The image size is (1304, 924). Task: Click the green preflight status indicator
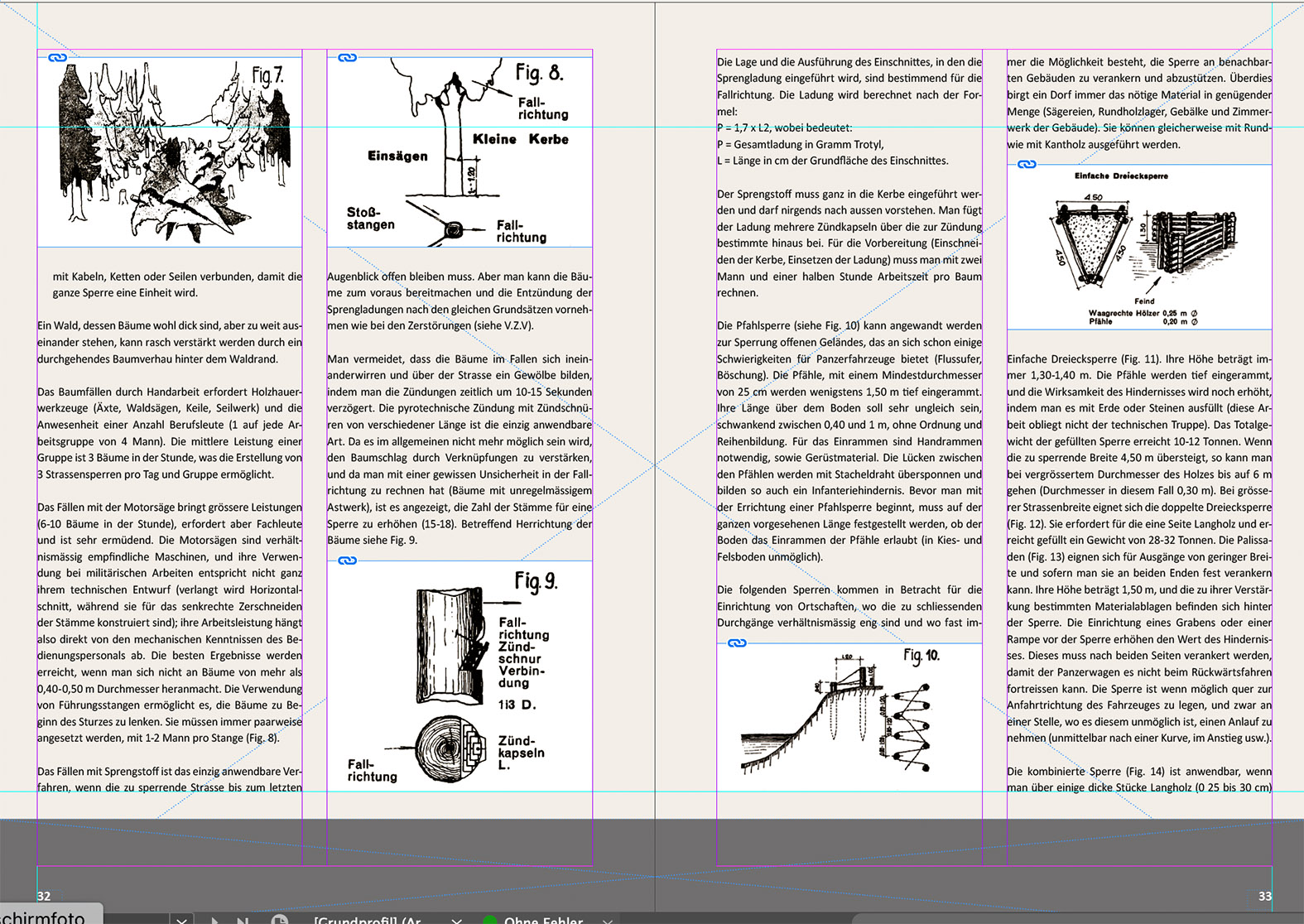click(x=489, y=921)
